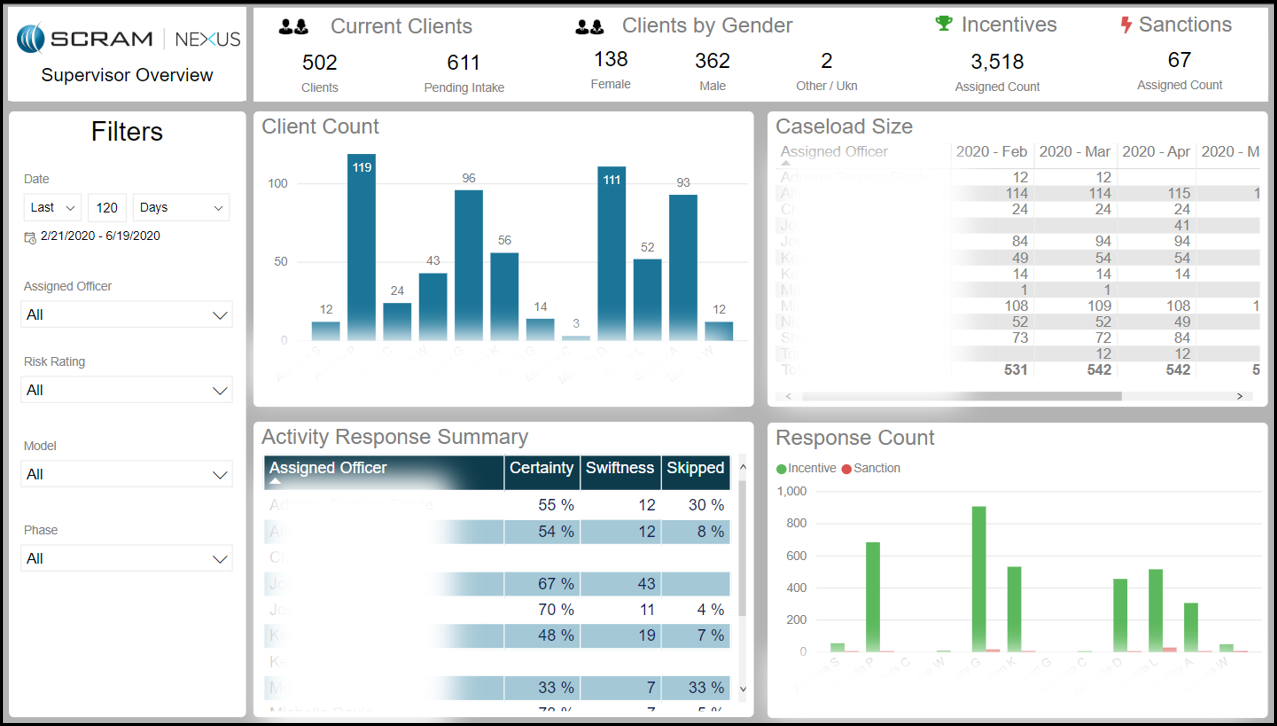Sort table by Swiftness column header
1277x726 pixels.
pyautogui.click(x=620, y=468)
